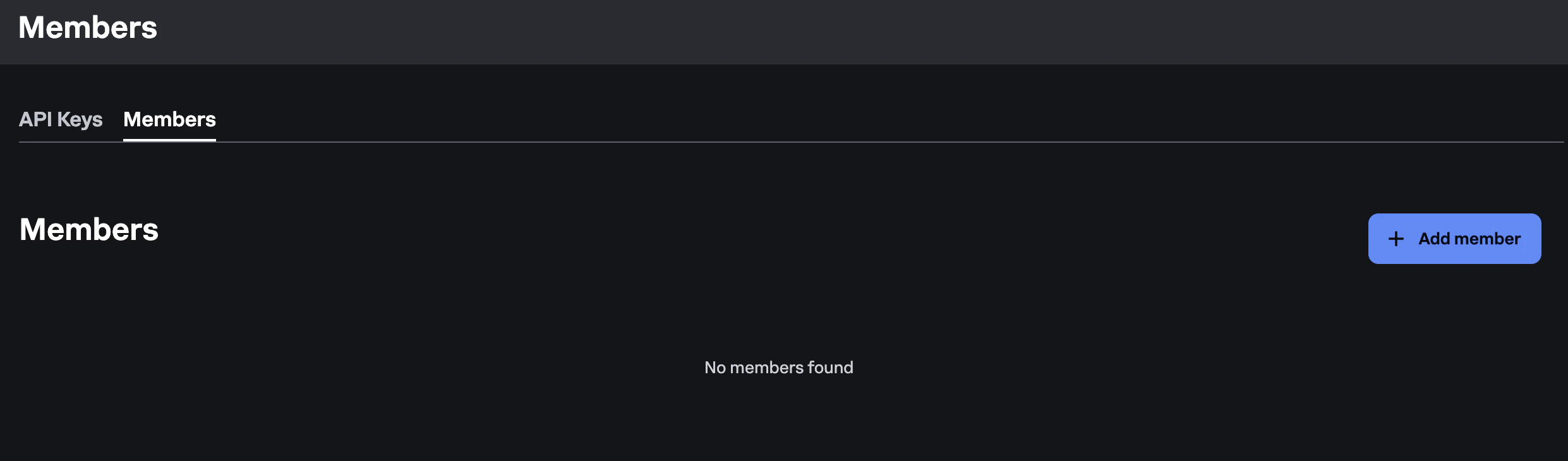Viewport: 1568px width, 461px height.
Task: Click the empty state text in the list
Action: (779, 368)
